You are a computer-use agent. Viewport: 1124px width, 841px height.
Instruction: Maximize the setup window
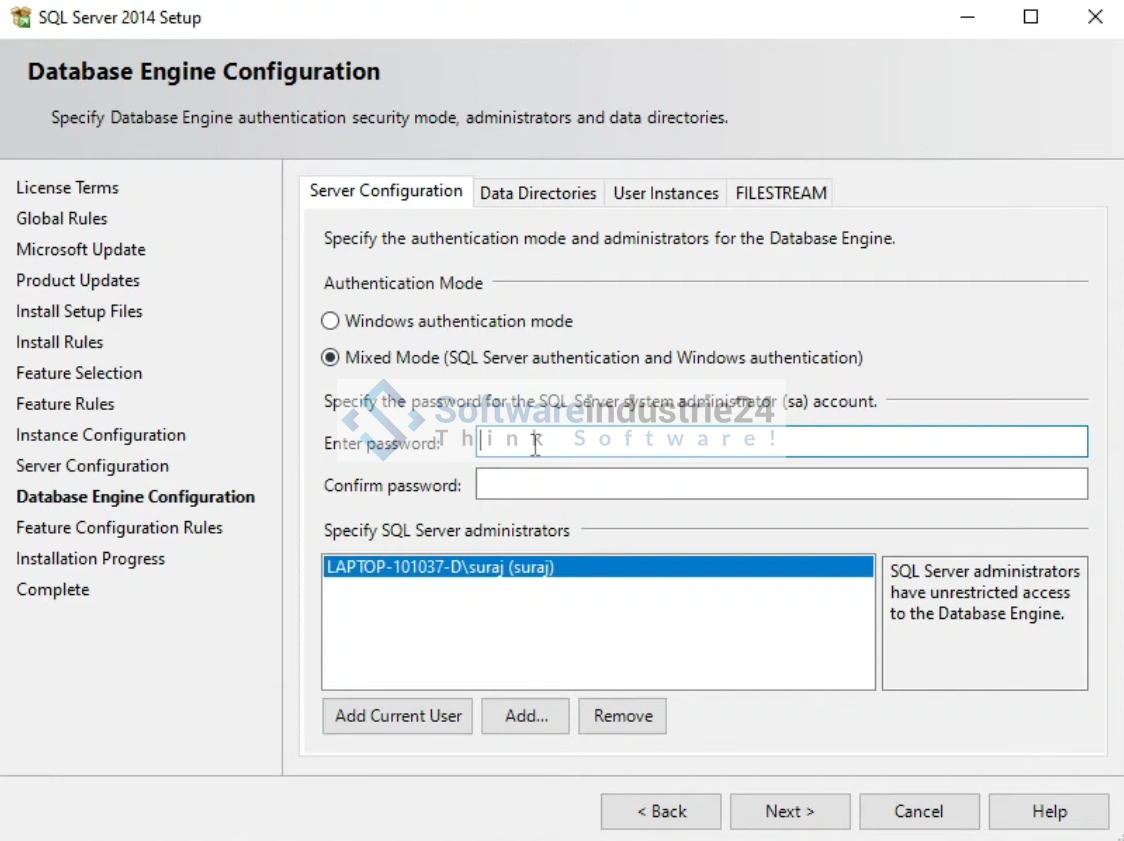pyautogui.click(x=1031, y=17)
